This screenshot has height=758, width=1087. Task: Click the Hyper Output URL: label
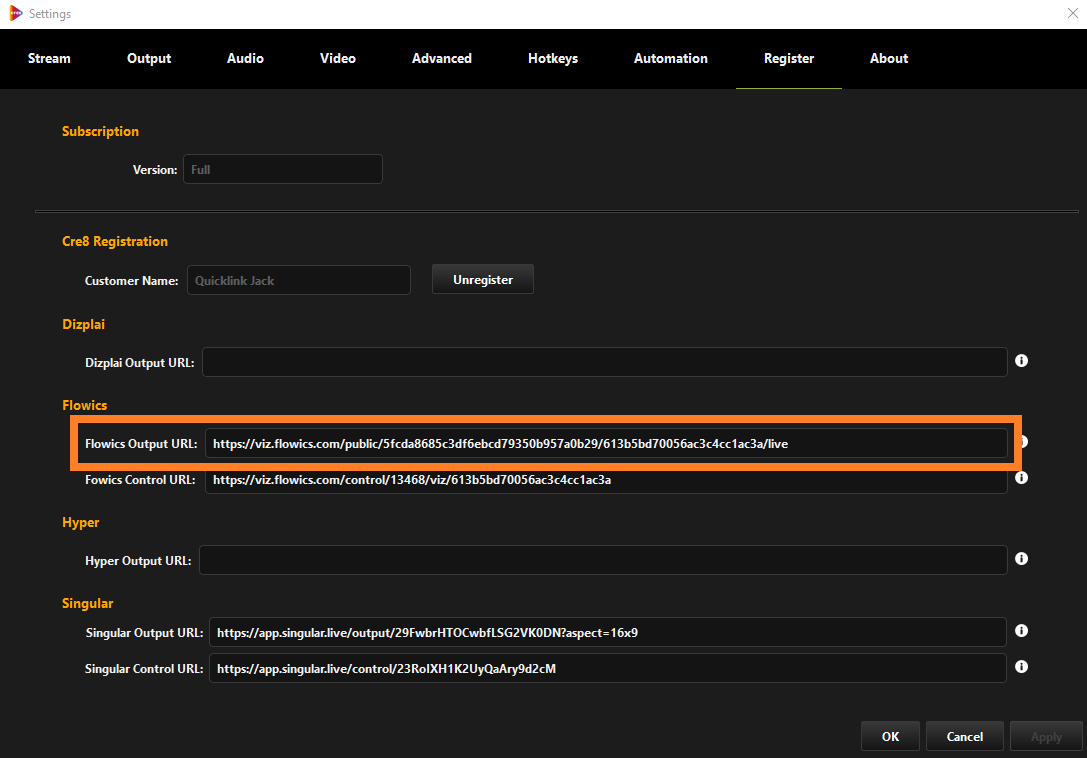pos(138,560)
